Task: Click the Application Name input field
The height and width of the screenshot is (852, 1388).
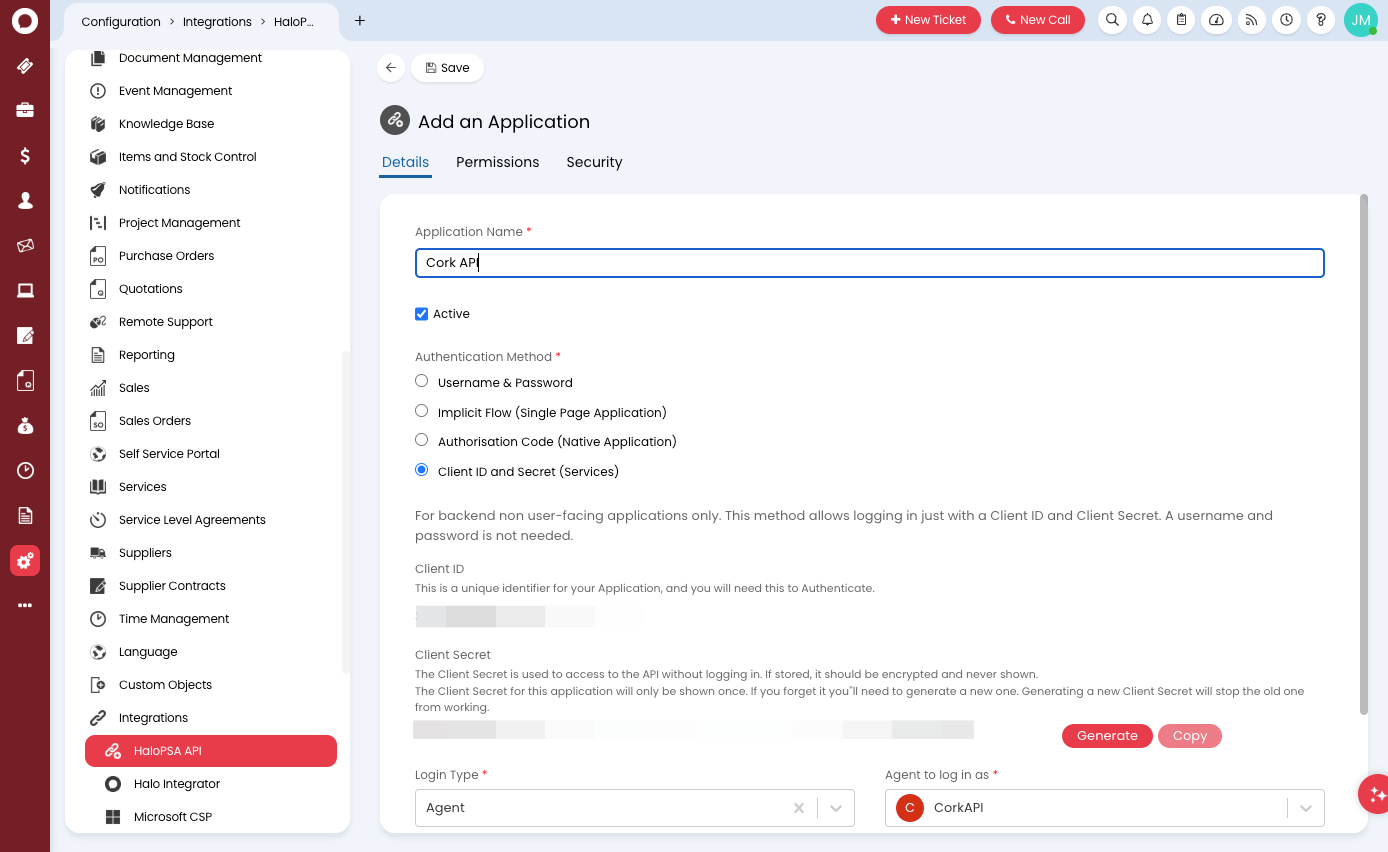Action: click(870, 263)
